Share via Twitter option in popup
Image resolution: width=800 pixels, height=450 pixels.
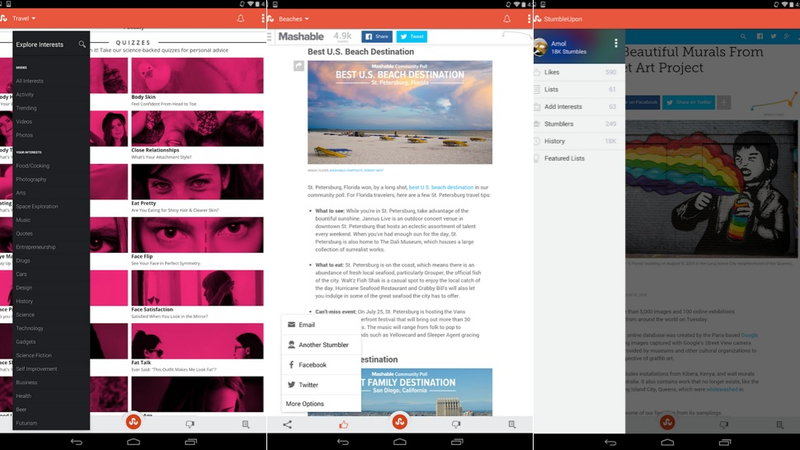point(321,384)
